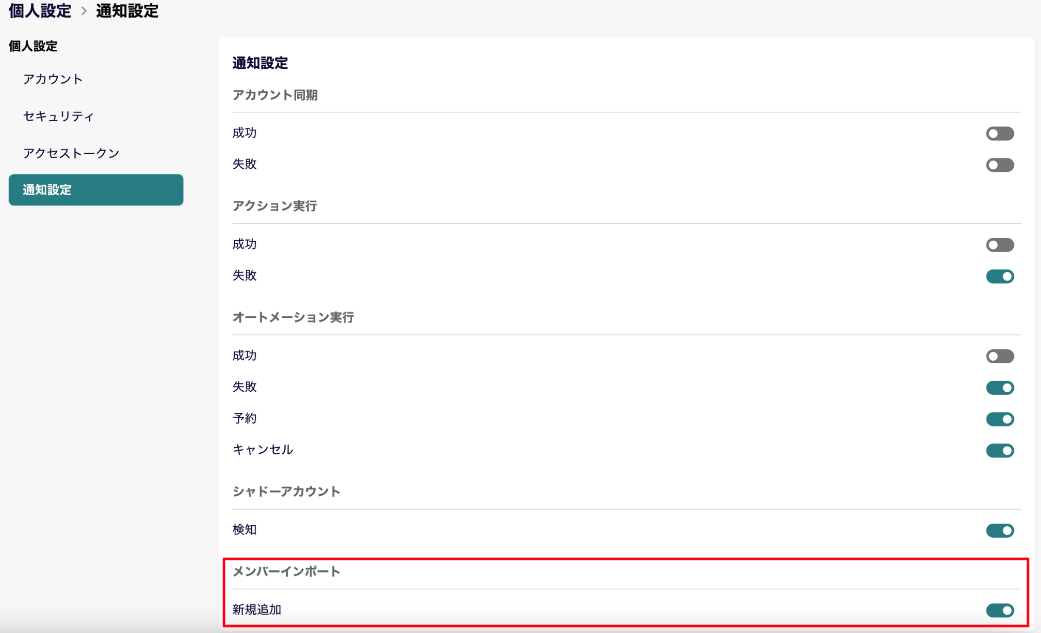Disable the 予約 notification toggle
This screenshot has height=633, width=1041.
pos(999,419)
